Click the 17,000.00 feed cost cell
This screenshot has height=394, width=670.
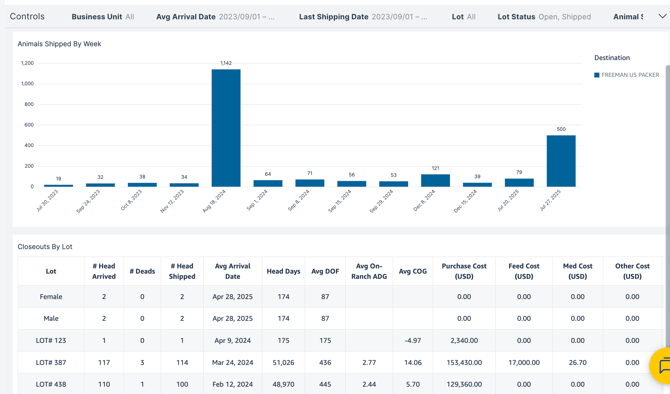click(524, 362)
